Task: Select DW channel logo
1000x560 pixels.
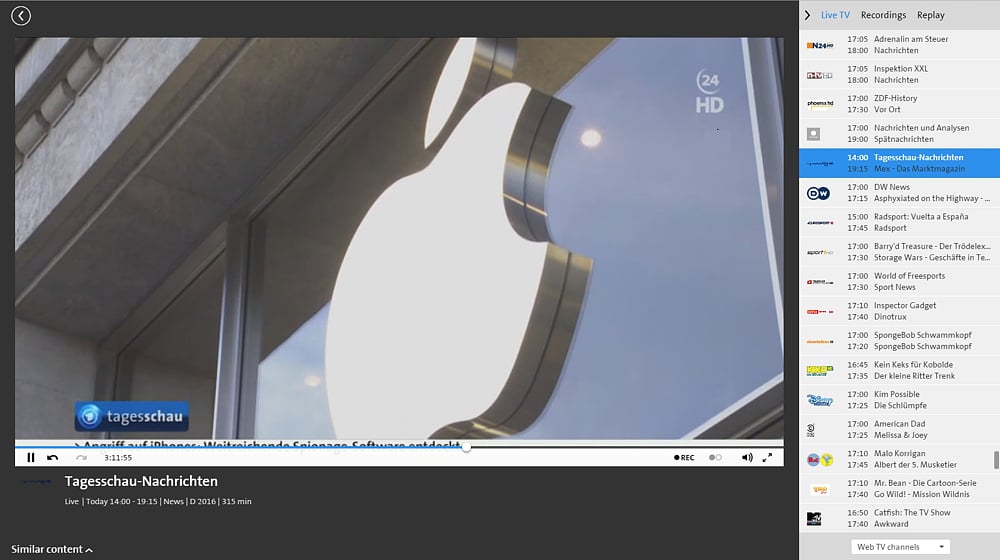Action: tap(818, 193)
